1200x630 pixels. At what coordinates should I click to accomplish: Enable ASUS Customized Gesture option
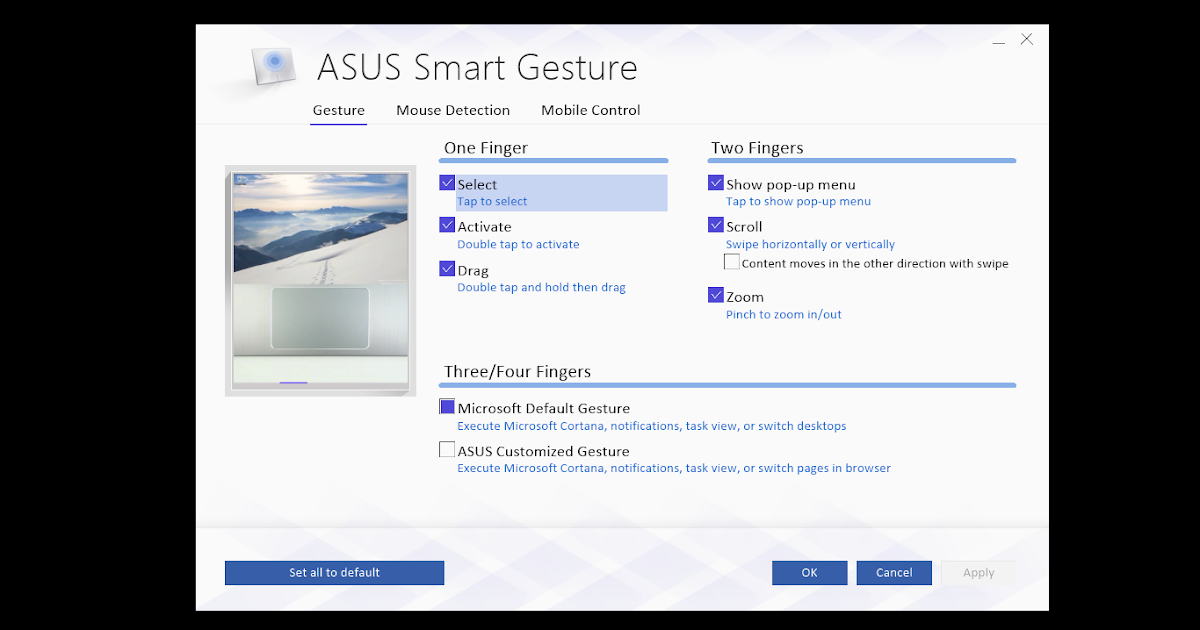coord(447,450)
